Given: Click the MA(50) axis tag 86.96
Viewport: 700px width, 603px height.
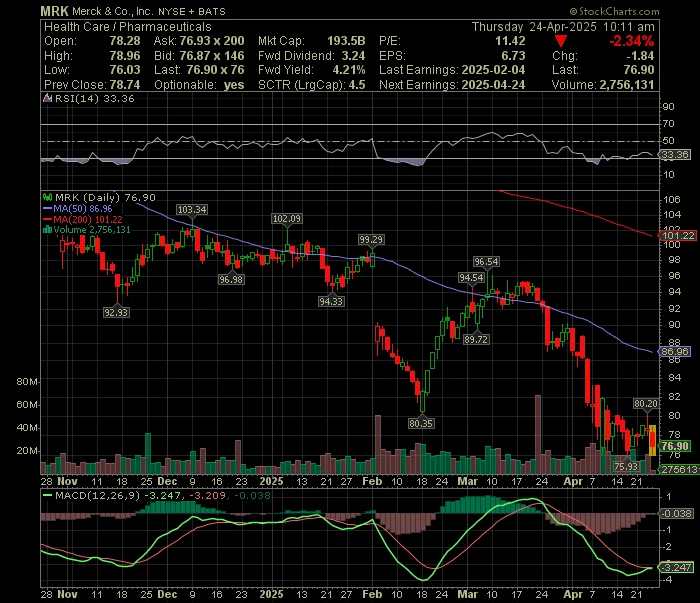Looking at the screenshot, I should (x=675, y=352).
